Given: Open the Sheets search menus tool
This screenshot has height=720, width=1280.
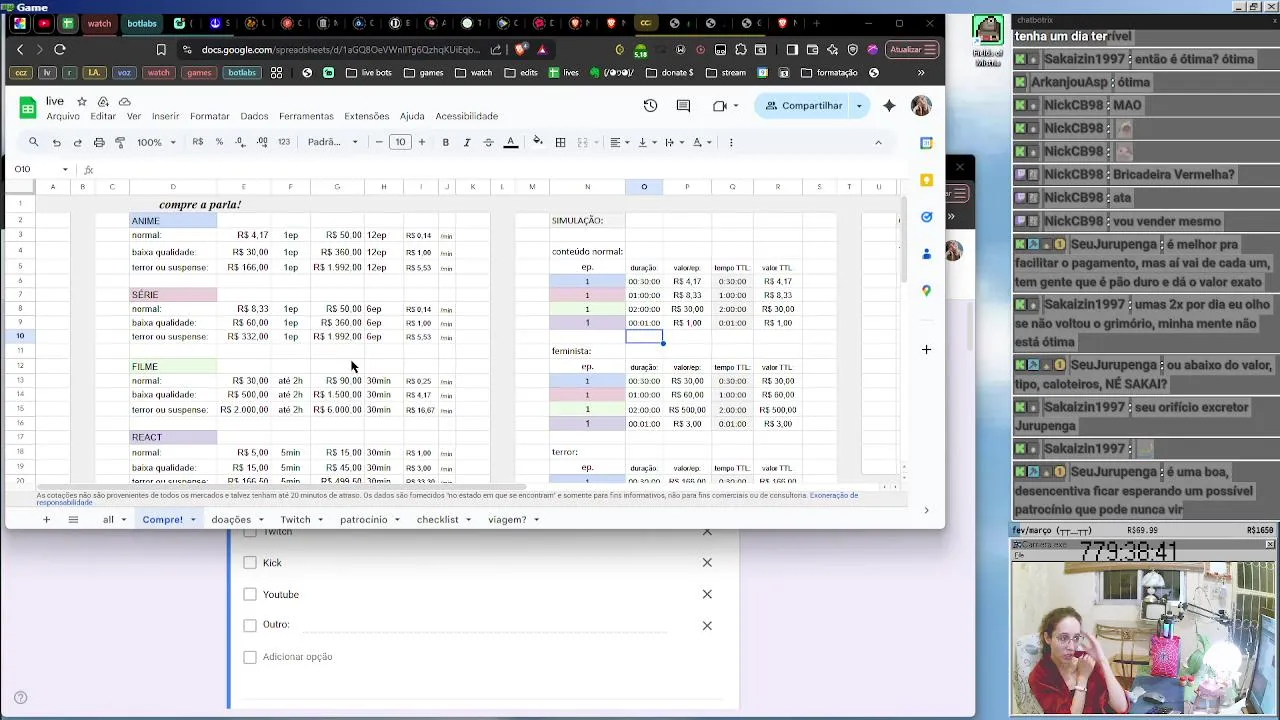Looking at the screenshot, I should [x=33, y=142].
